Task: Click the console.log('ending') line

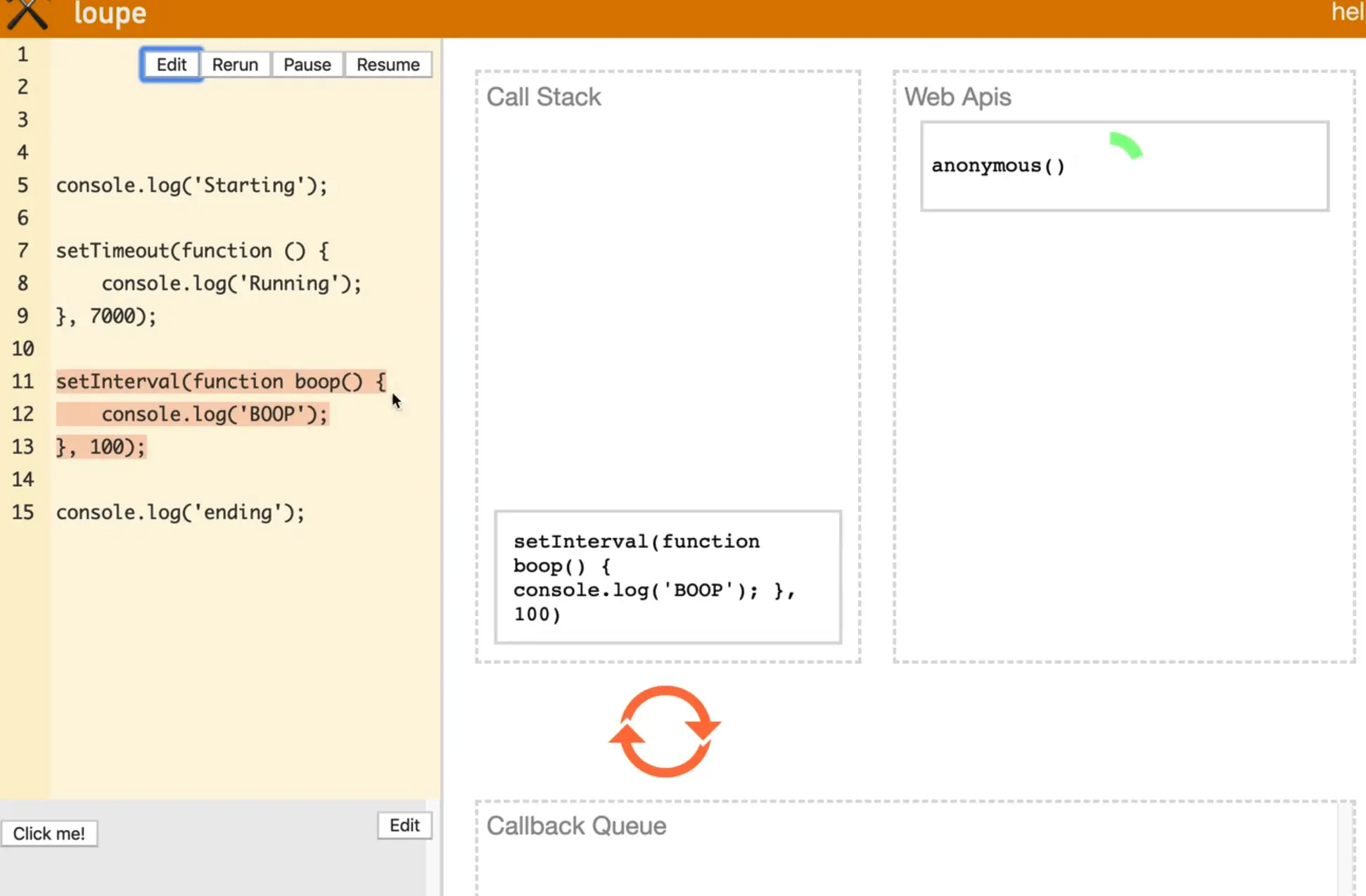Action: (x=180, y=513)
